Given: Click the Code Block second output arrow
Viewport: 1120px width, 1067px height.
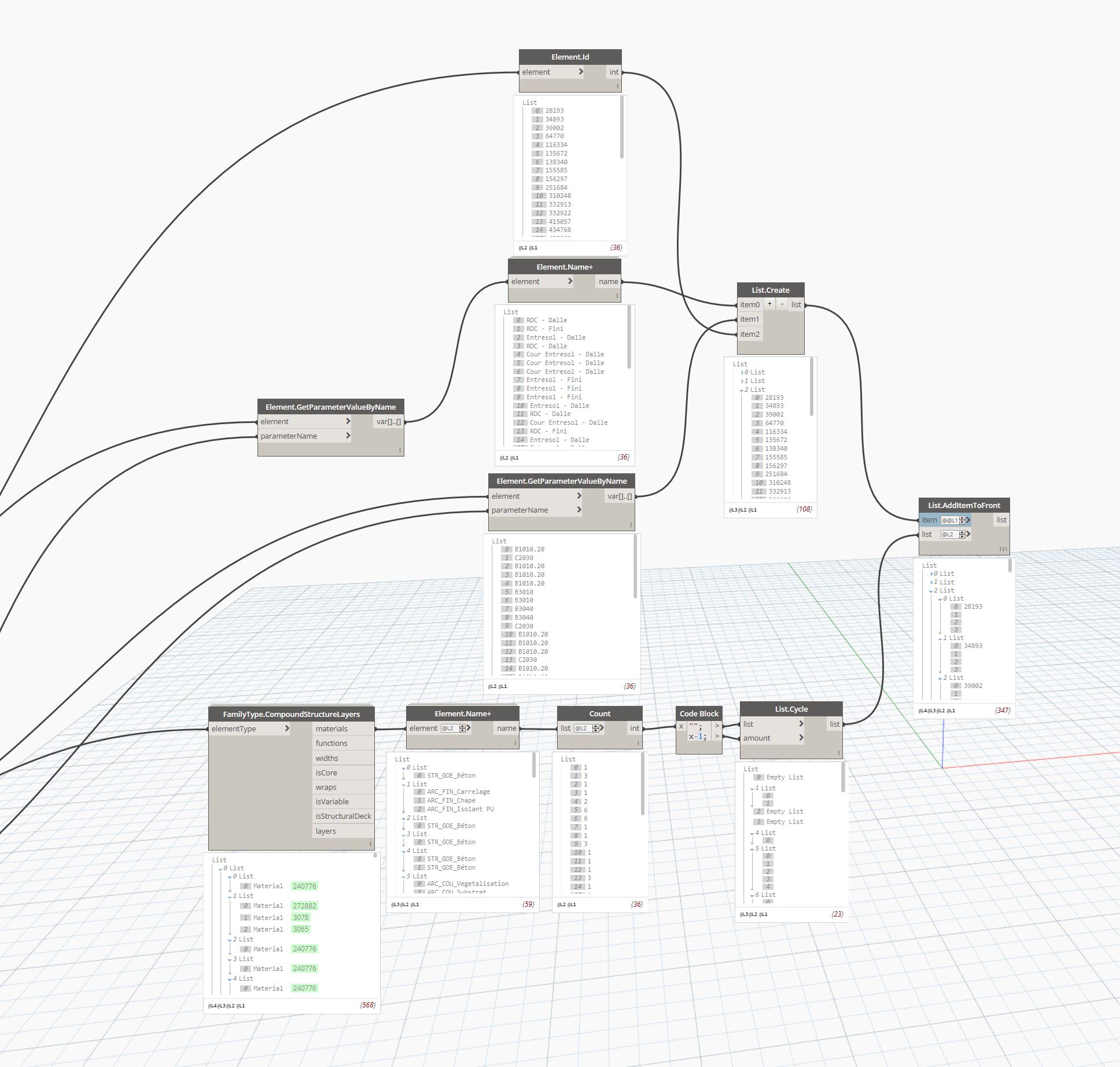Looking at the screenshot, I should coord(717,737).
